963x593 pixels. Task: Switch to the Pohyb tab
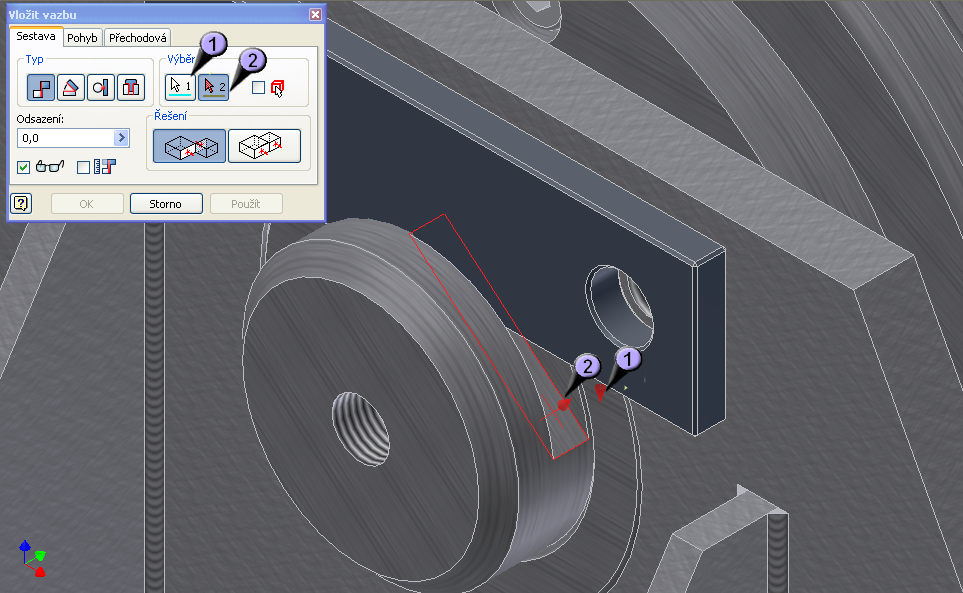coord(83,38)
